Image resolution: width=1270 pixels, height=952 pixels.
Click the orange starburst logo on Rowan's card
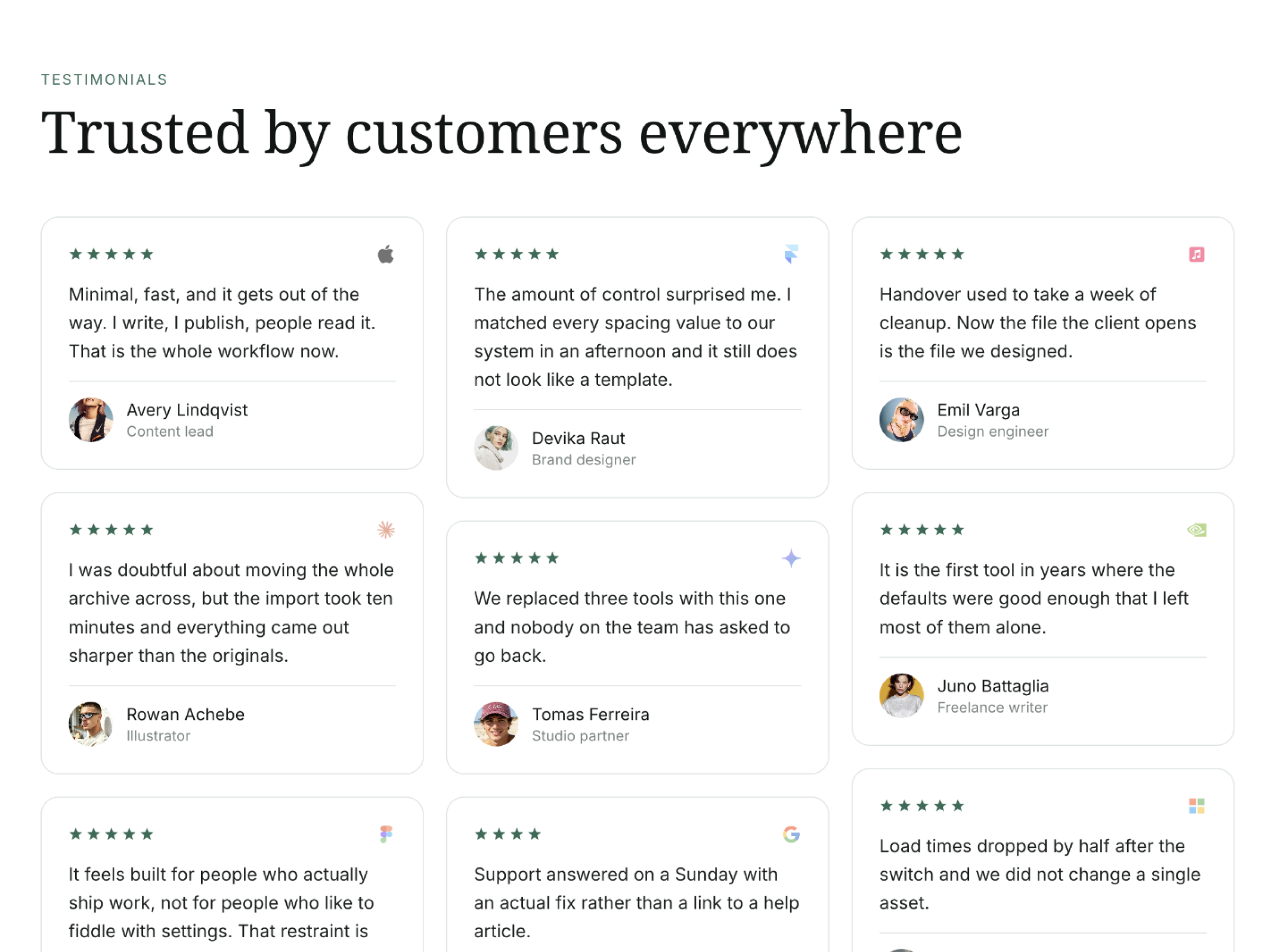click(386, 529)
